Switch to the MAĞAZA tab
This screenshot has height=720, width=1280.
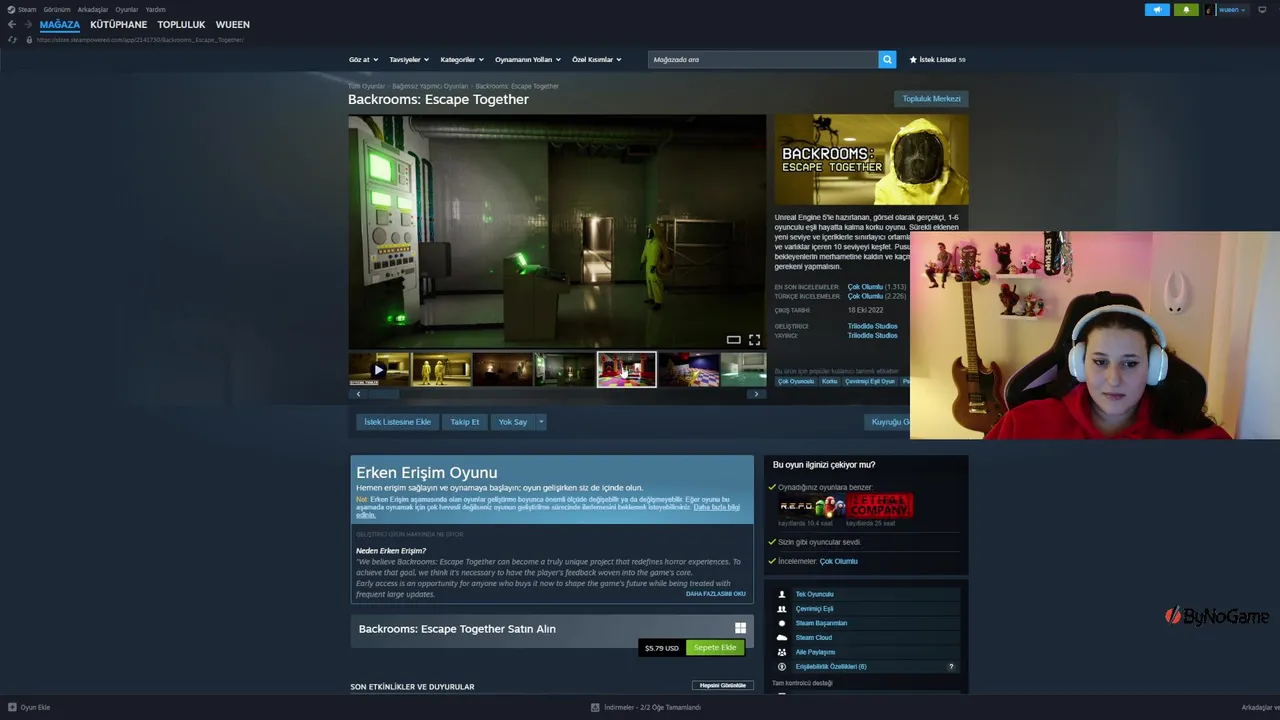pos(60,24)
